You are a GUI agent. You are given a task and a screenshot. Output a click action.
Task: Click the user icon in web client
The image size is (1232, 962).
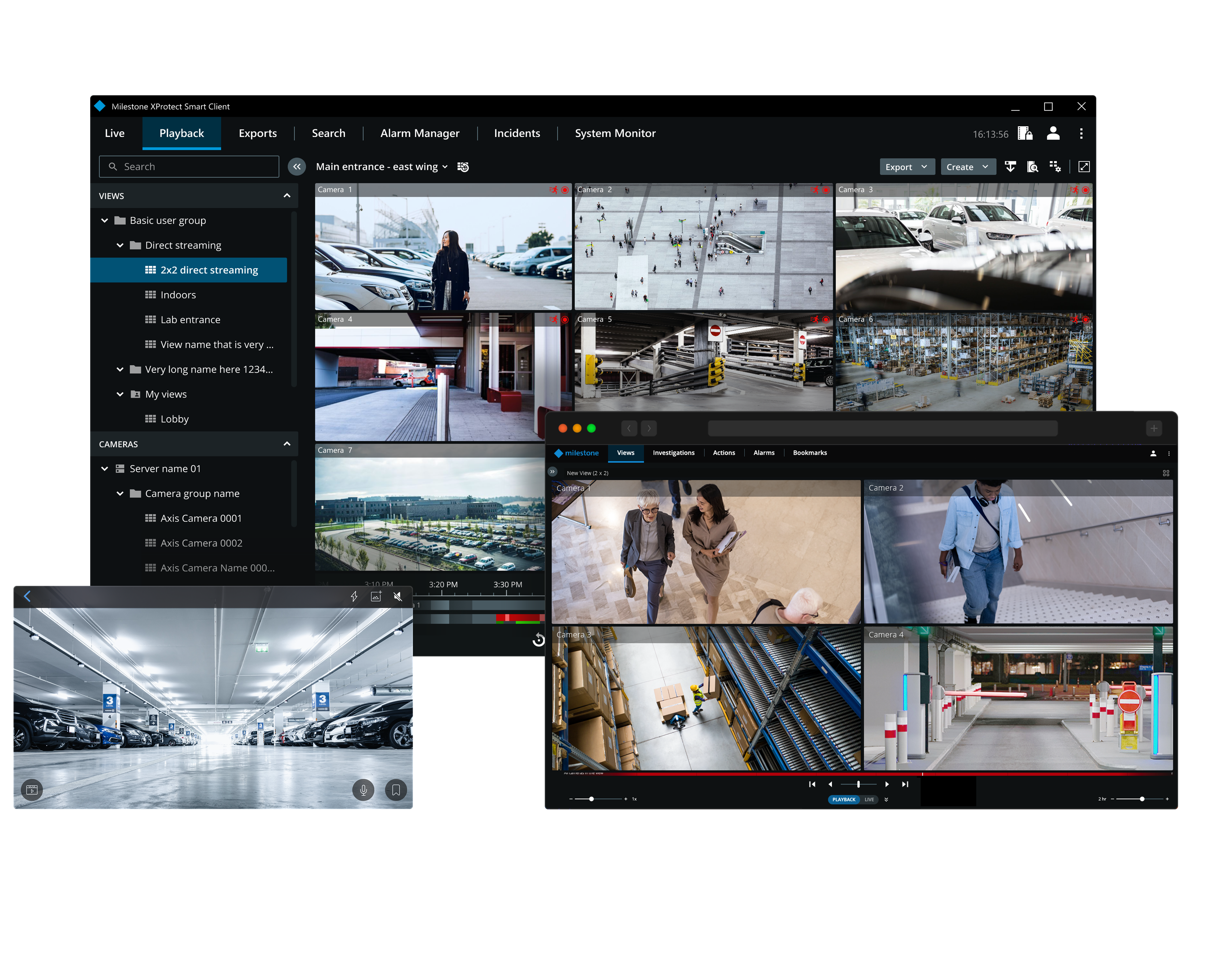(1153, 453)
